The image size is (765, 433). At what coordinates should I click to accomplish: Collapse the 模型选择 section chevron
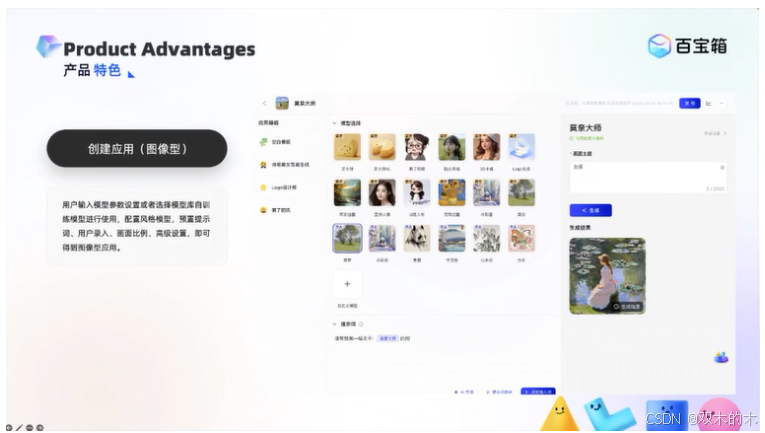pyautogui.click(x=335, y=123)
